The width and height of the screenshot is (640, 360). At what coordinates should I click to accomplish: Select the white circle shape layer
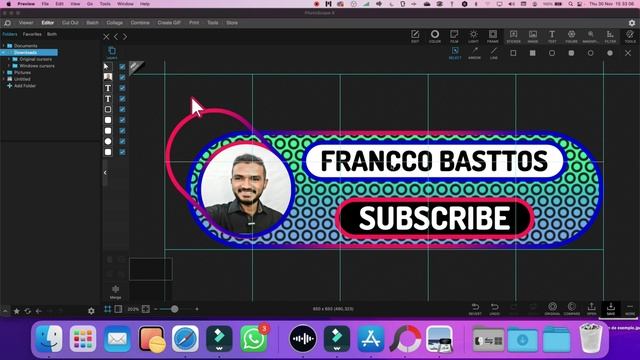point(108,141)
